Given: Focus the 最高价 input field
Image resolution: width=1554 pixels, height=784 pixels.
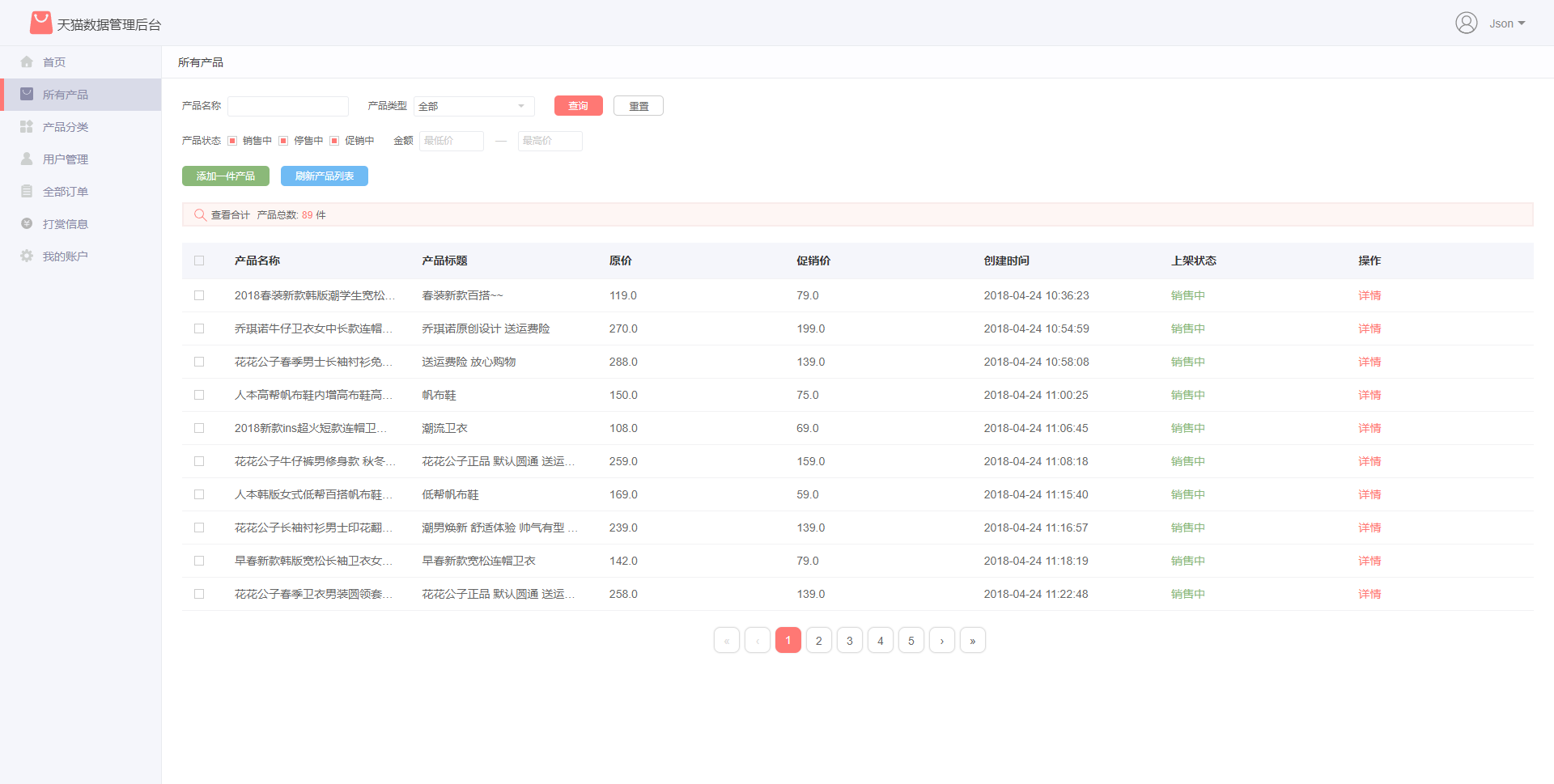Looking at the screenshot, I should tap(550, 141).
